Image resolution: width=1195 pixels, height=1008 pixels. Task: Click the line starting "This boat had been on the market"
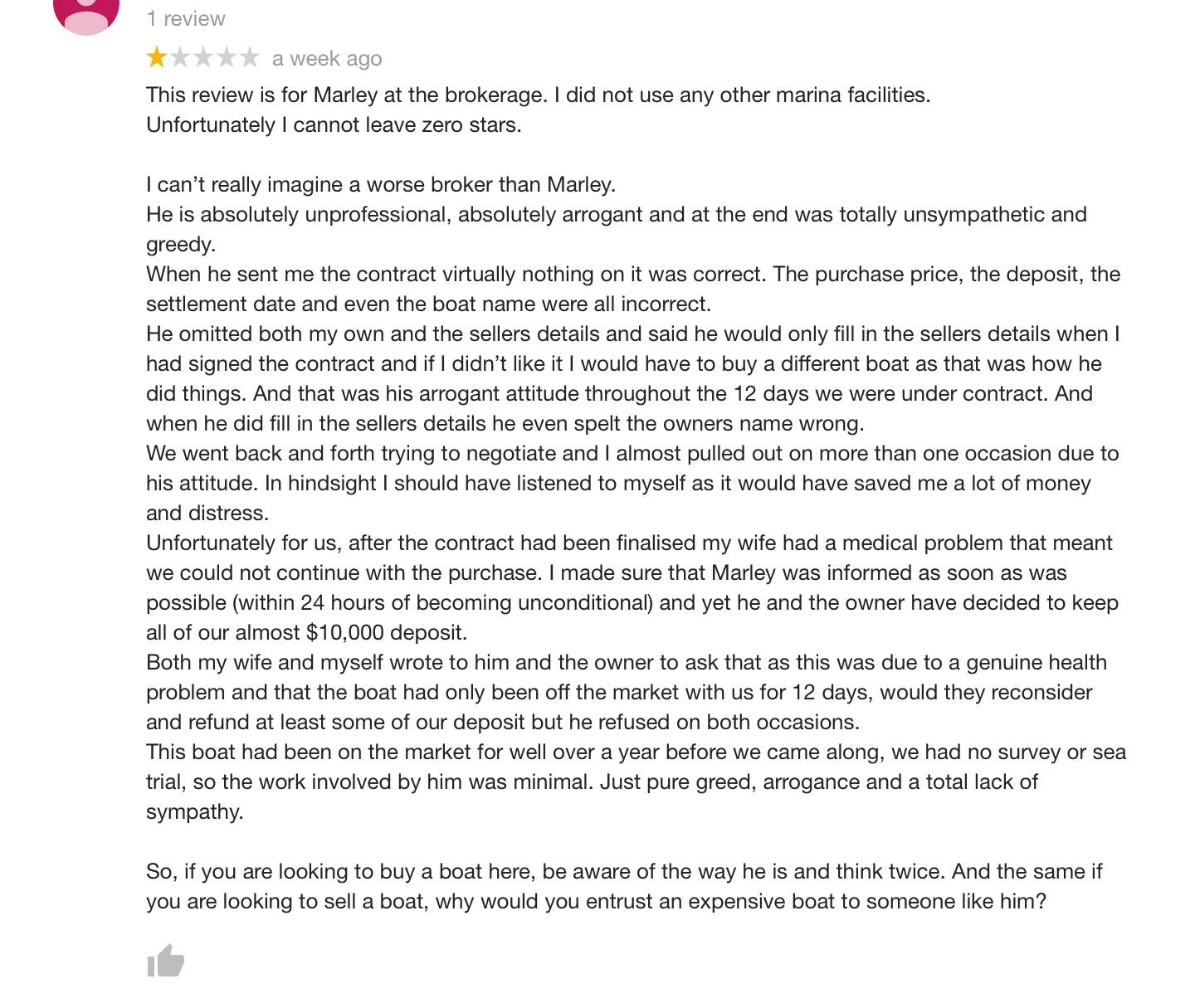pos(636,752)
